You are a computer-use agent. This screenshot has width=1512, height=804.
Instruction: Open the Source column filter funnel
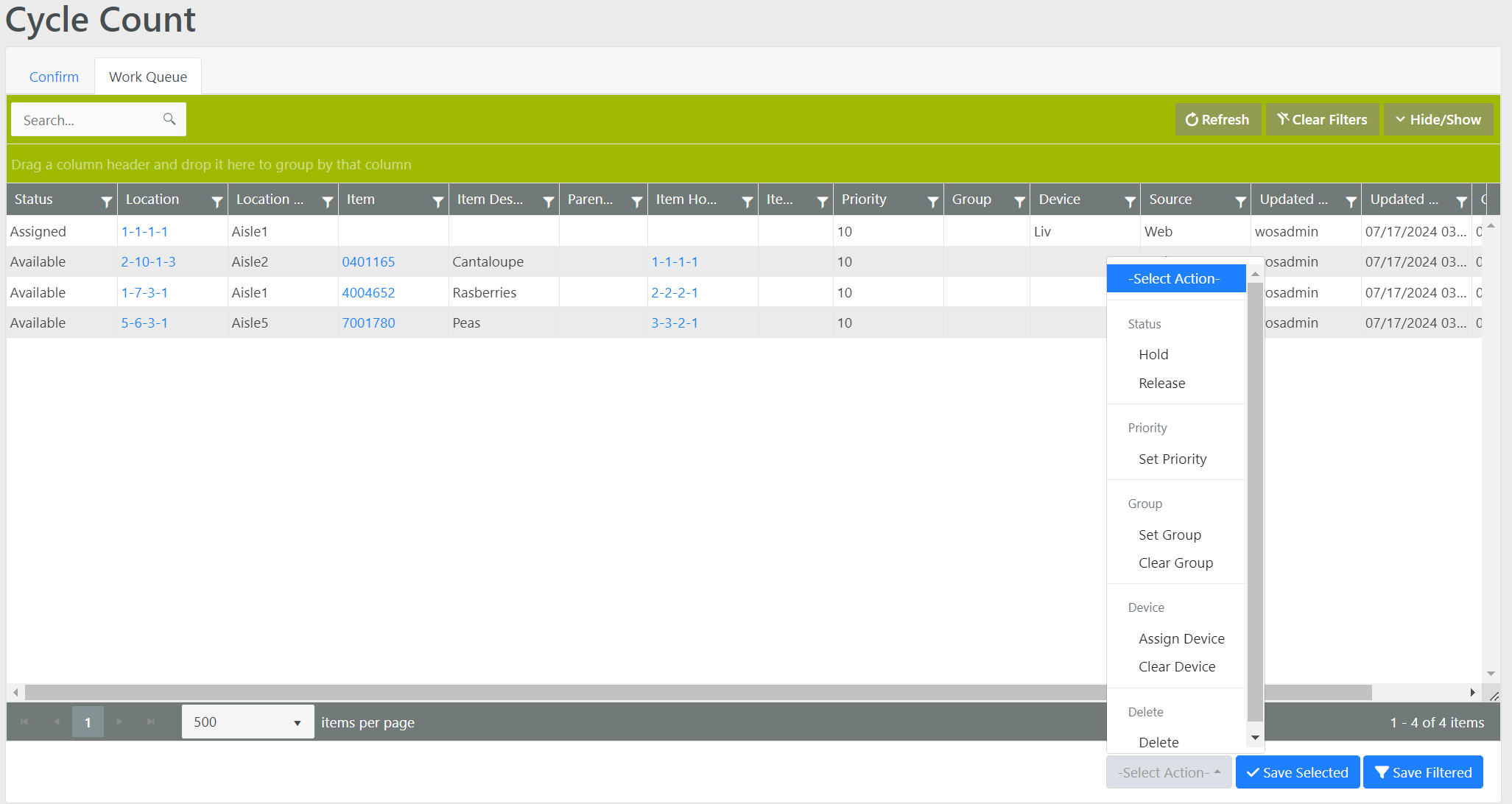[x=1240, y=201]
